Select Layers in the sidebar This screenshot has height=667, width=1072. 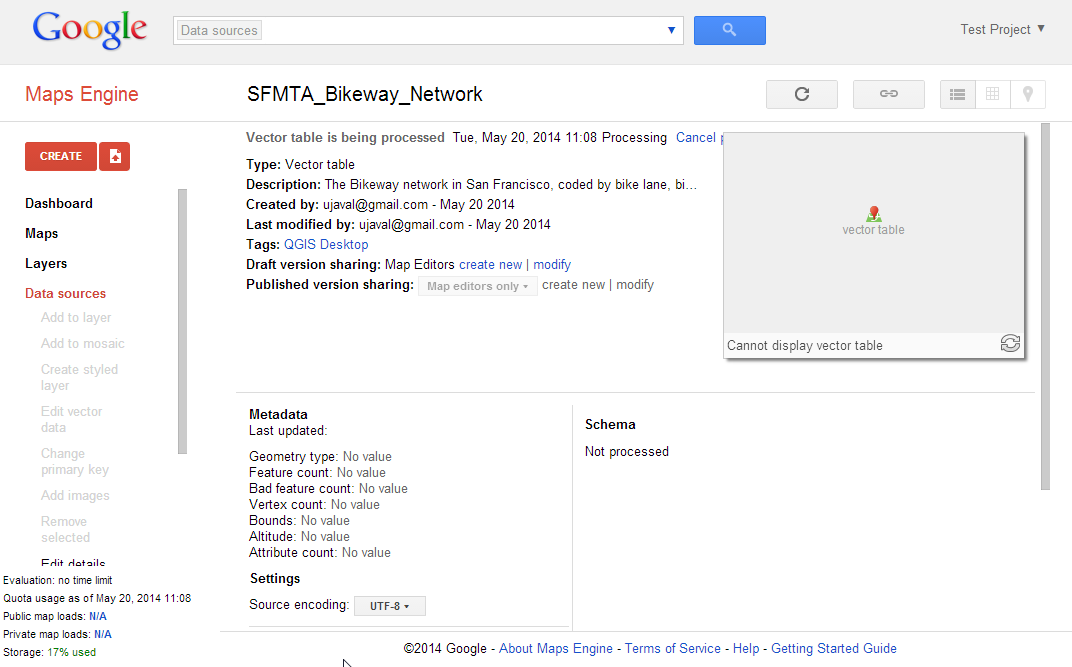tap(46, 263)
